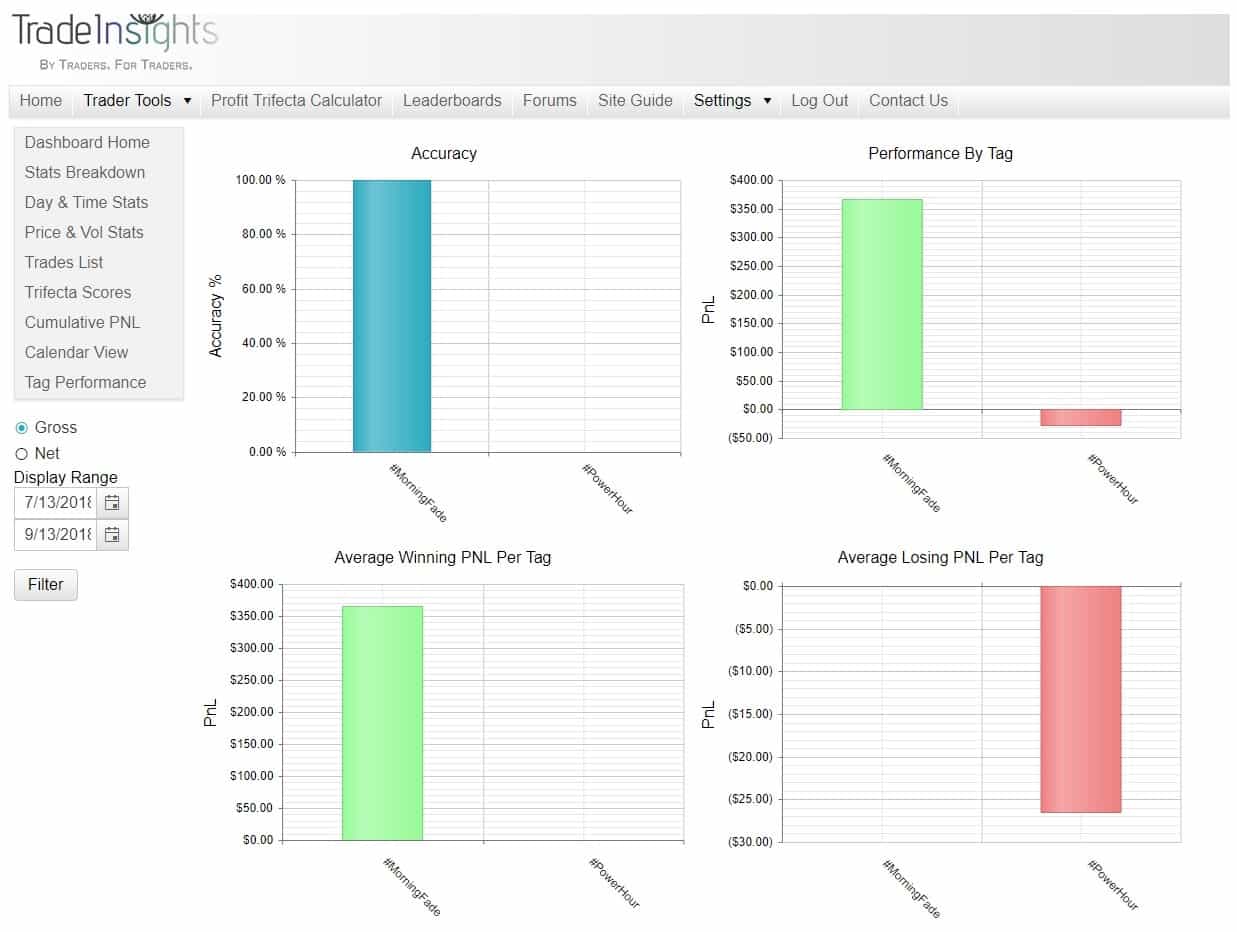Select the Gross radio button
Screen dimensions: 1237x932
tap(21, 427)
